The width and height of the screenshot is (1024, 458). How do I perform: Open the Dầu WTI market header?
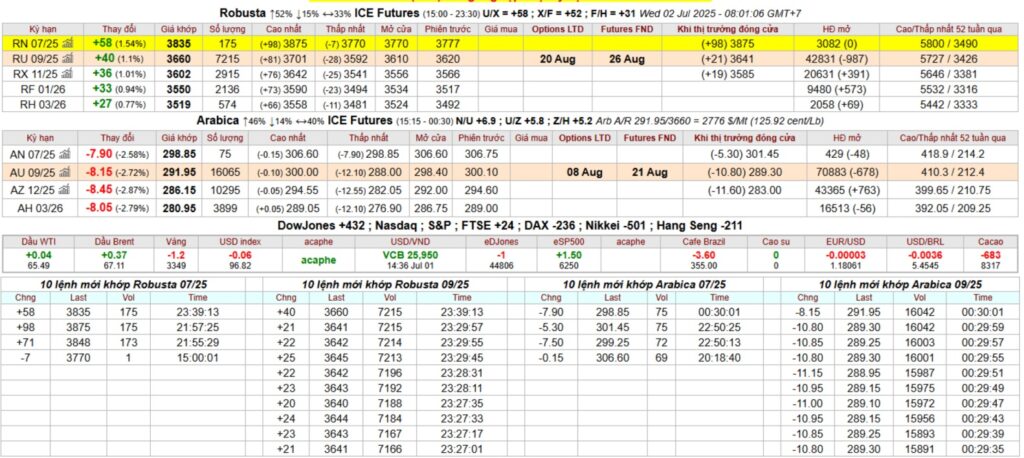pos(39,242)
